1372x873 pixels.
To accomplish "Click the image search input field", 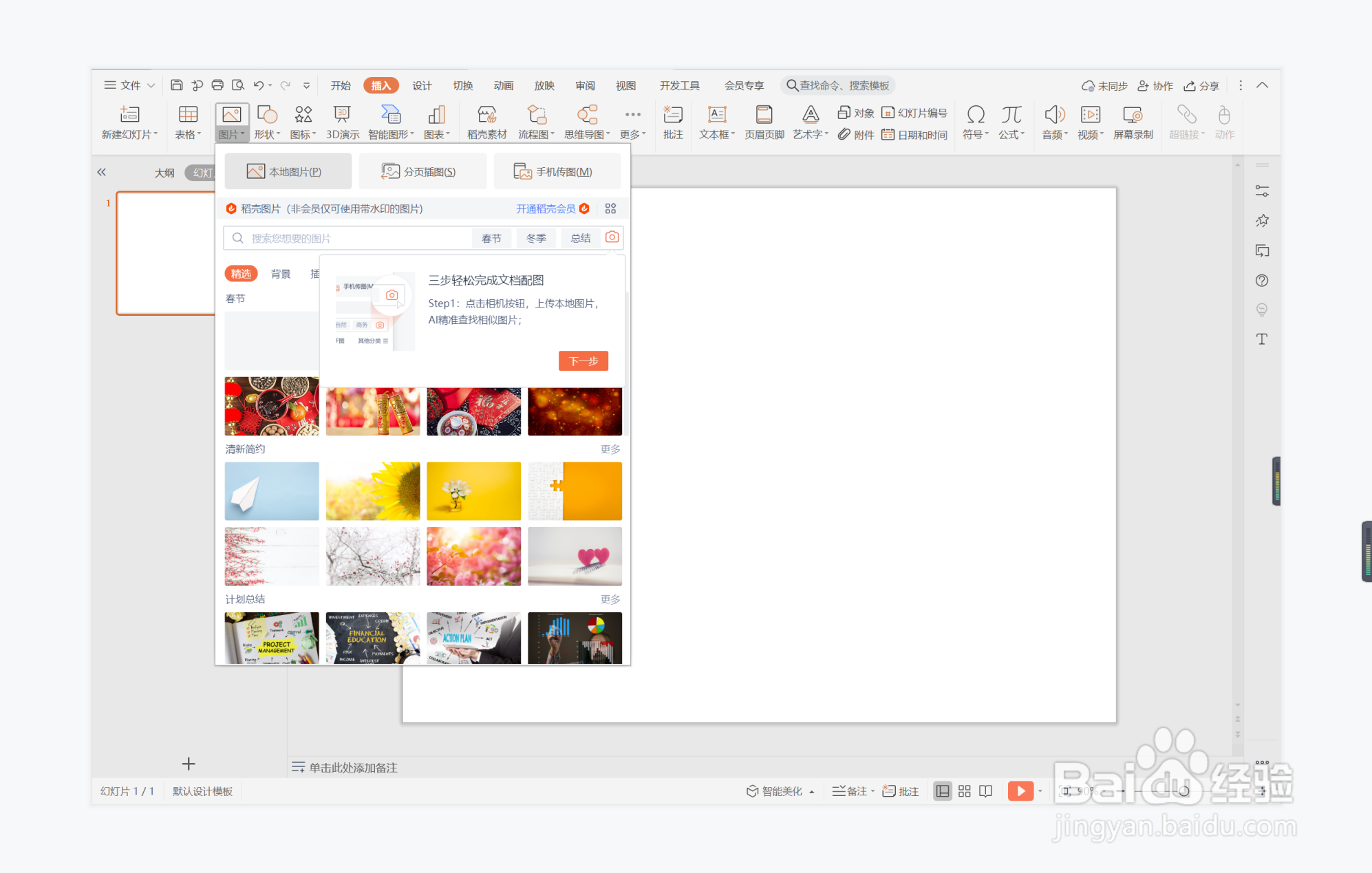I will pos(347,238).
